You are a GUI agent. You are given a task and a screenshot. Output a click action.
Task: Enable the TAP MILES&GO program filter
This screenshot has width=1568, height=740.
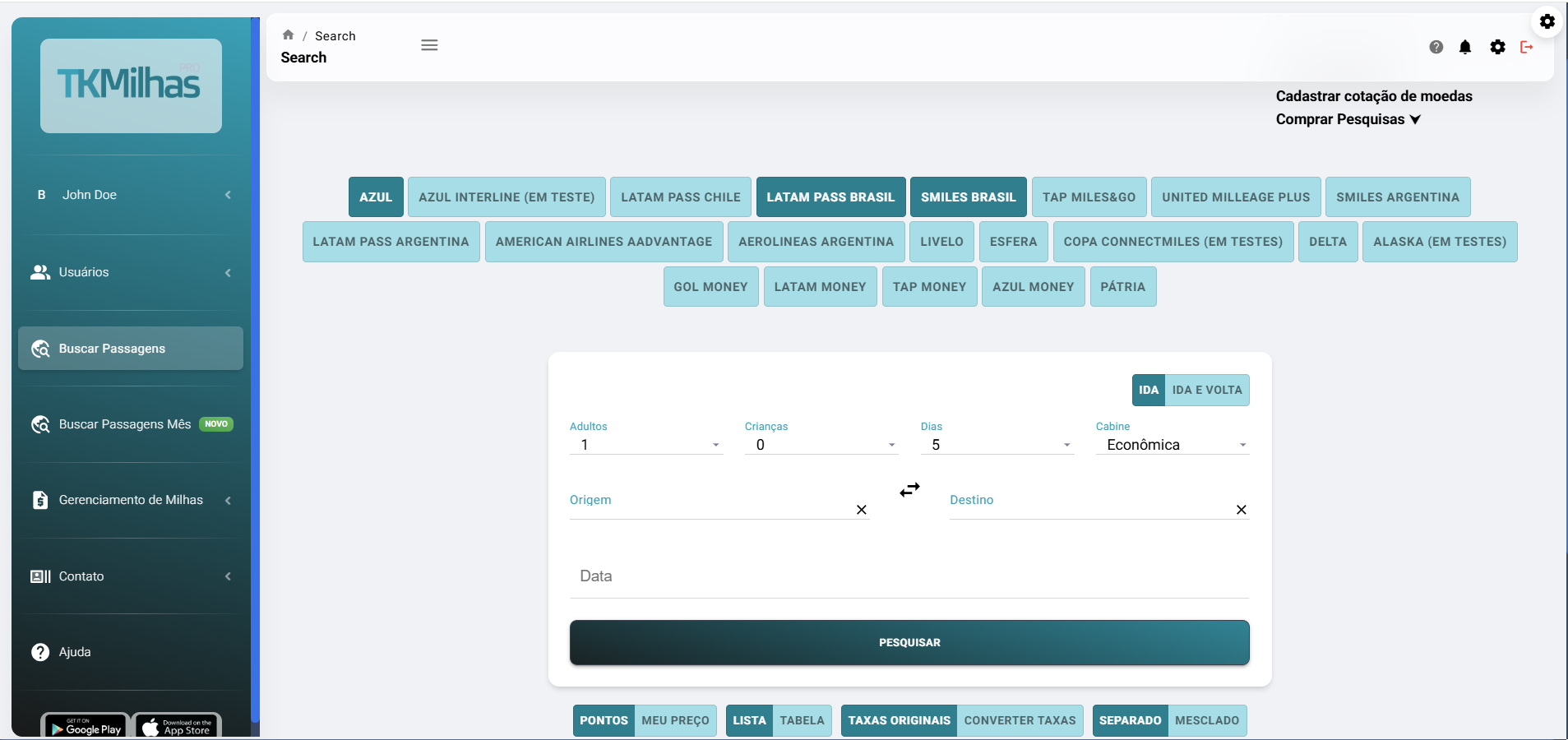tap(1089, 197)
